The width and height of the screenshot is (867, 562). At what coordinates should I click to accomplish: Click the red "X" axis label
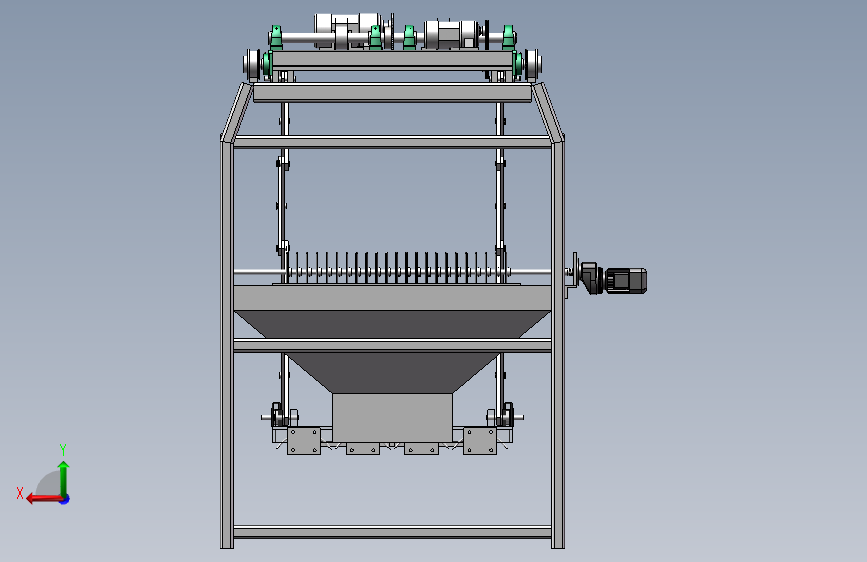tap(20, 493)
